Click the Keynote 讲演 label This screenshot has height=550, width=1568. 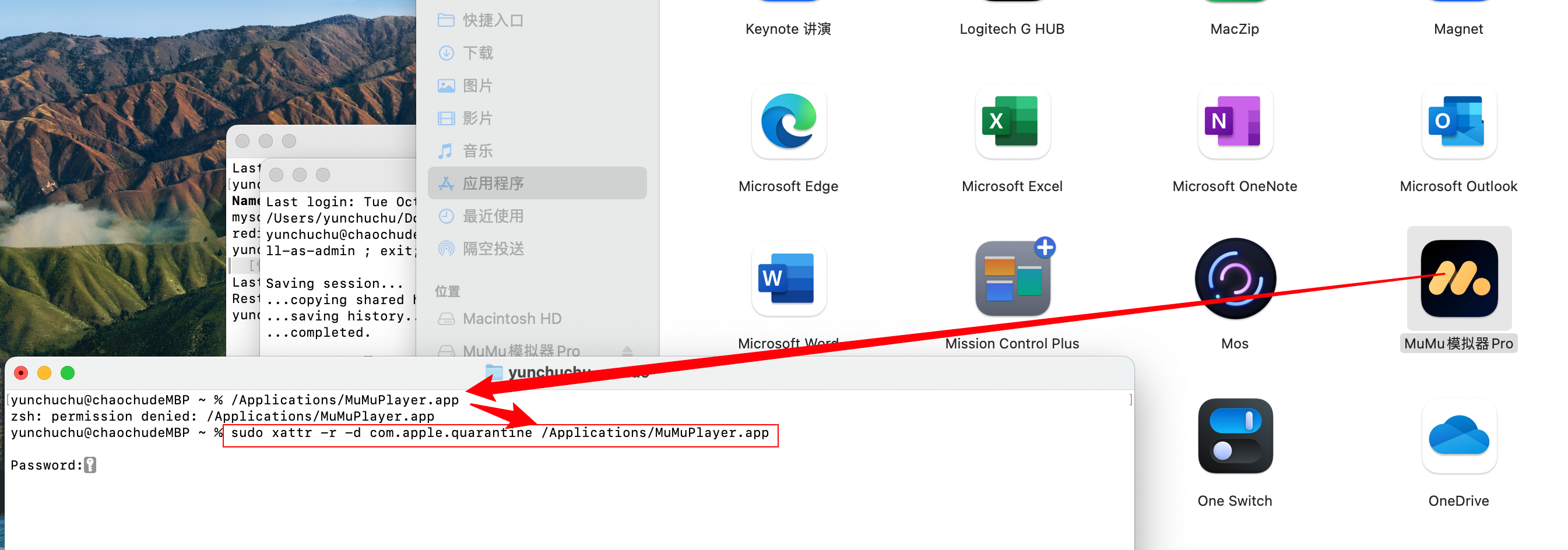pyautogui.click(x=788, y=29)
